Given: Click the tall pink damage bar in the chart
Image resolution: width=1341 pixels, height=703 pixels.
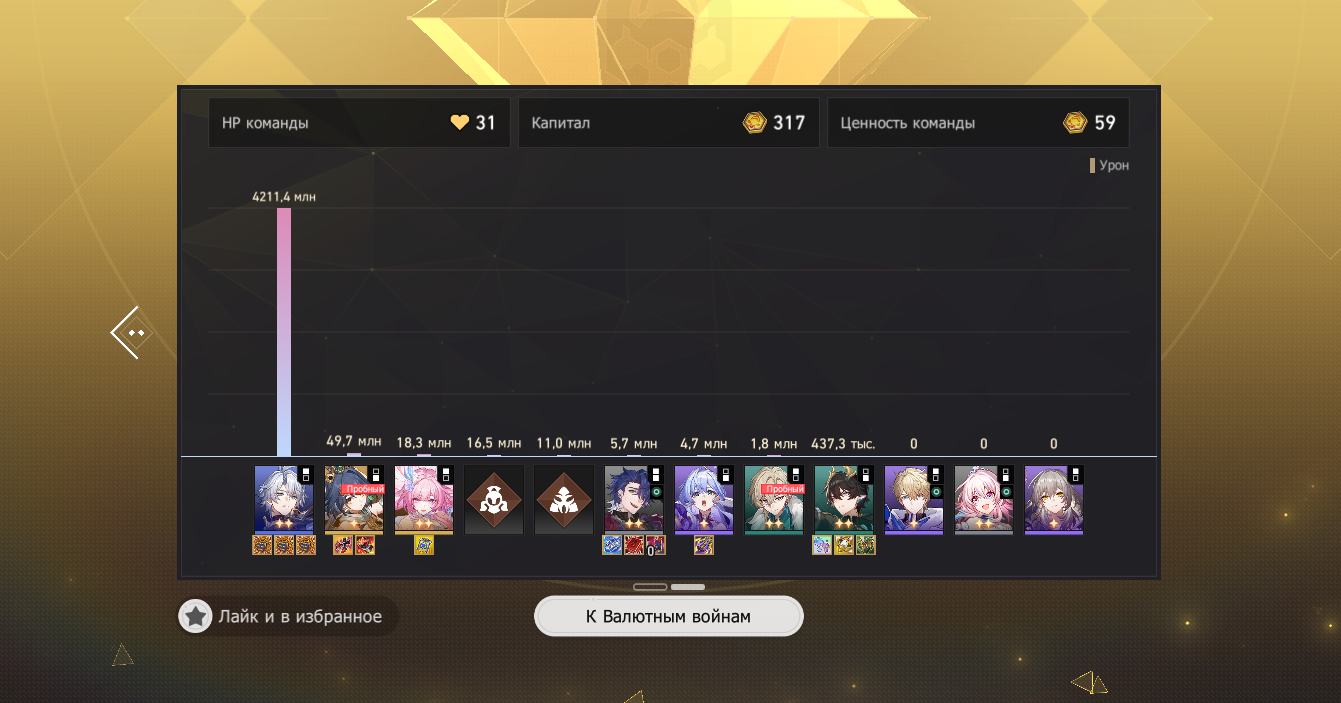Looking at the screenshot, I should click(284, 332).
